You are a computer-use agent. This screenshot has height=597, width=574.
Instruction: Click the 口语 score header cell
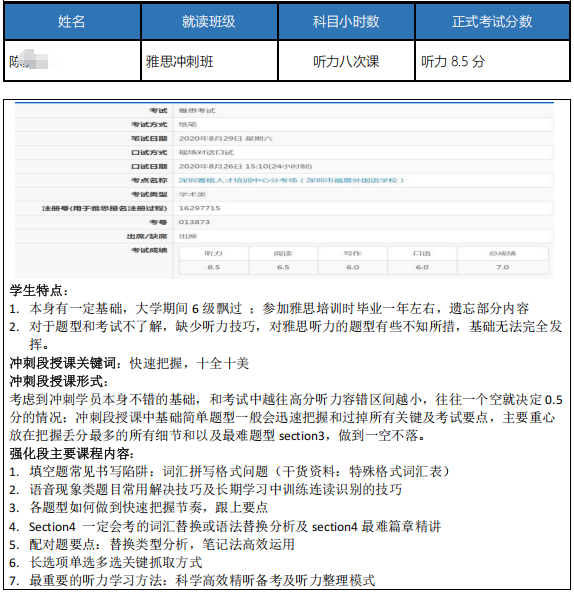click(x=422, y=253)
